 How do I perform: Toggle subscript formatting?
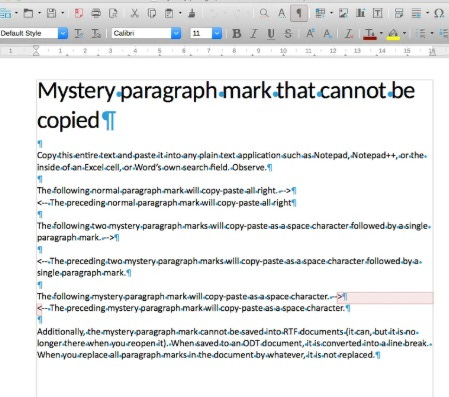[x=327, y=33]
